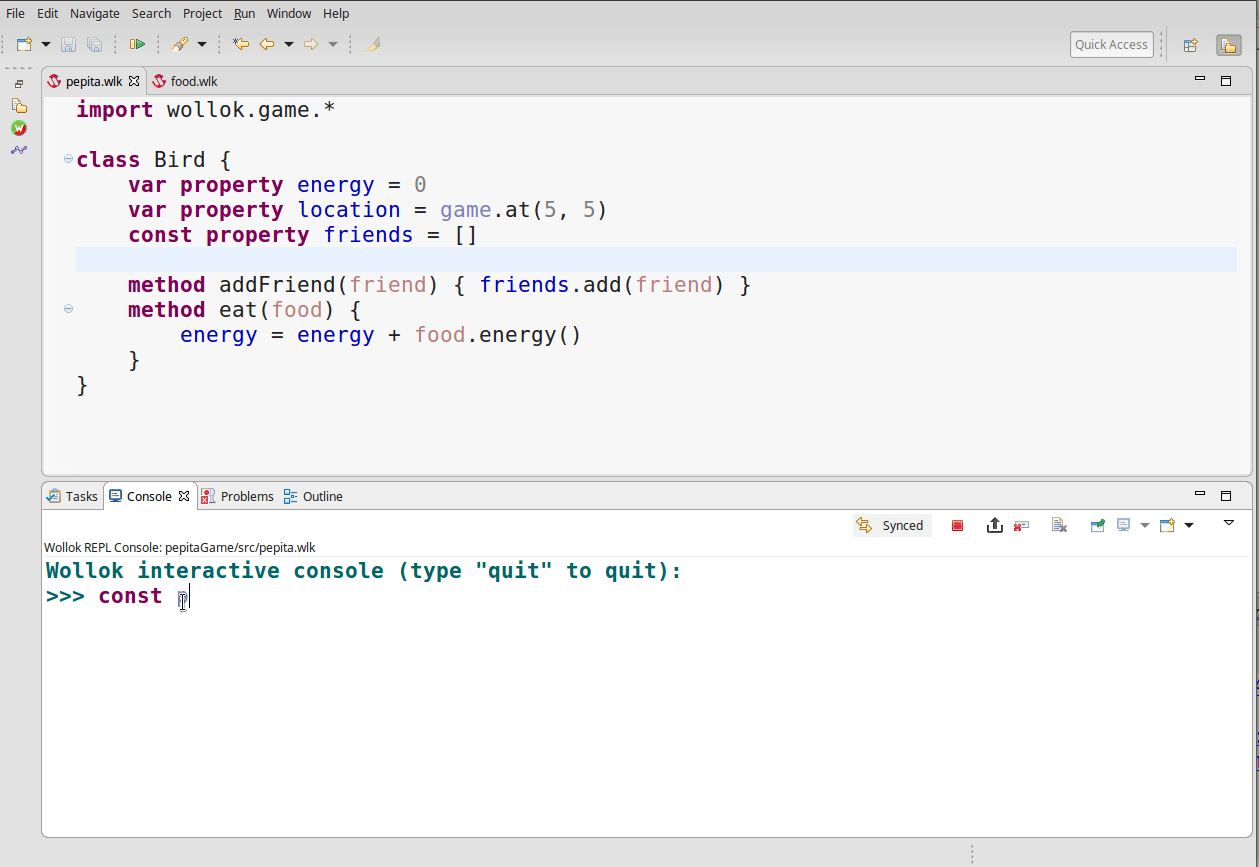
Task: Close the pepita.wlk editor tab
Action: 134,81
